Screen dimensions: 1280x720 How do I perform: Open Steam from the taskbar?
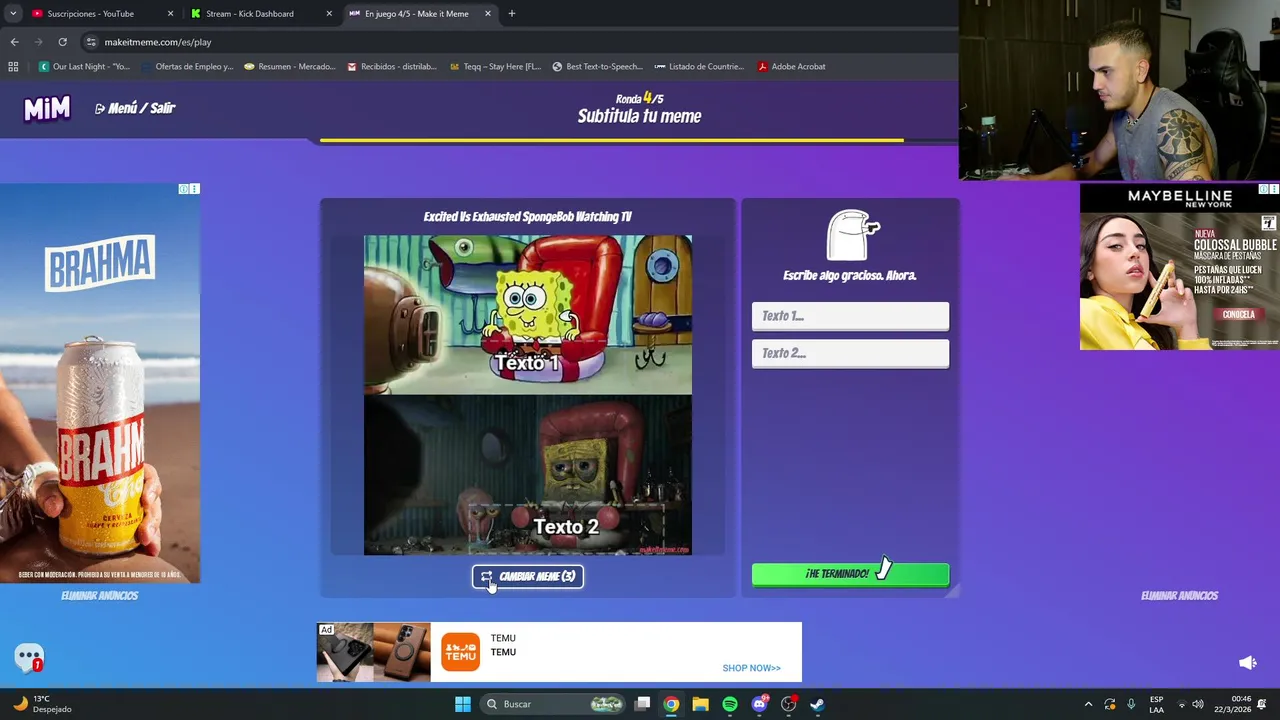click(817, 704)
